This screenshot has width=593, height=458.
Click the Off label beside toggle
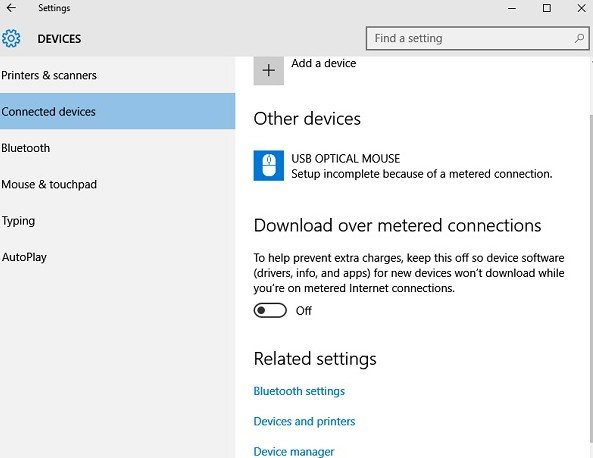tap(304, 311)
